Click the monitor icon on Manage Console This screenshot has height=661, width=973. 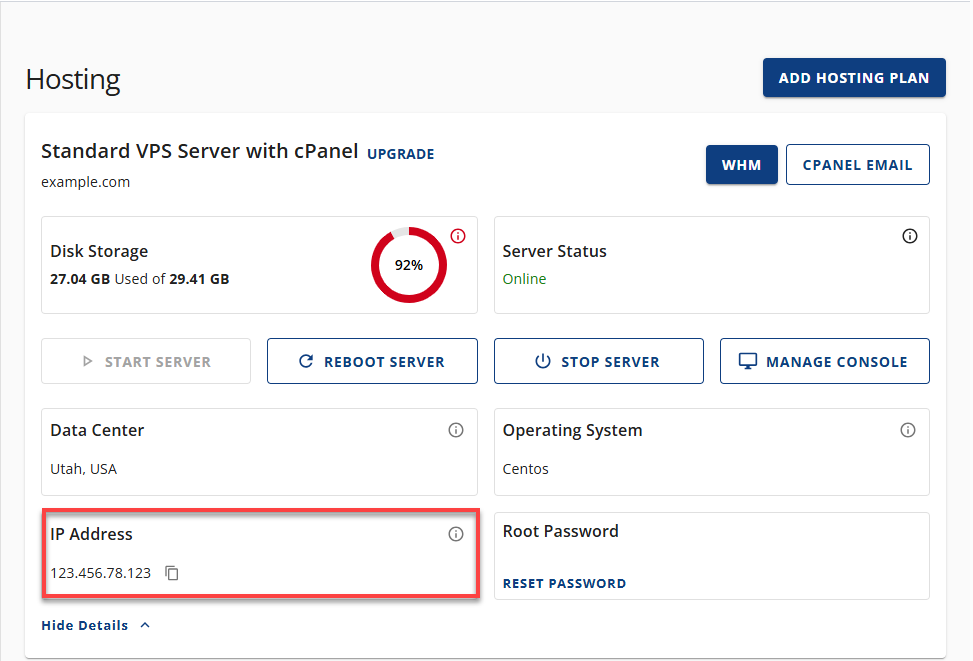pyautogui.click(x=748, y=361)
